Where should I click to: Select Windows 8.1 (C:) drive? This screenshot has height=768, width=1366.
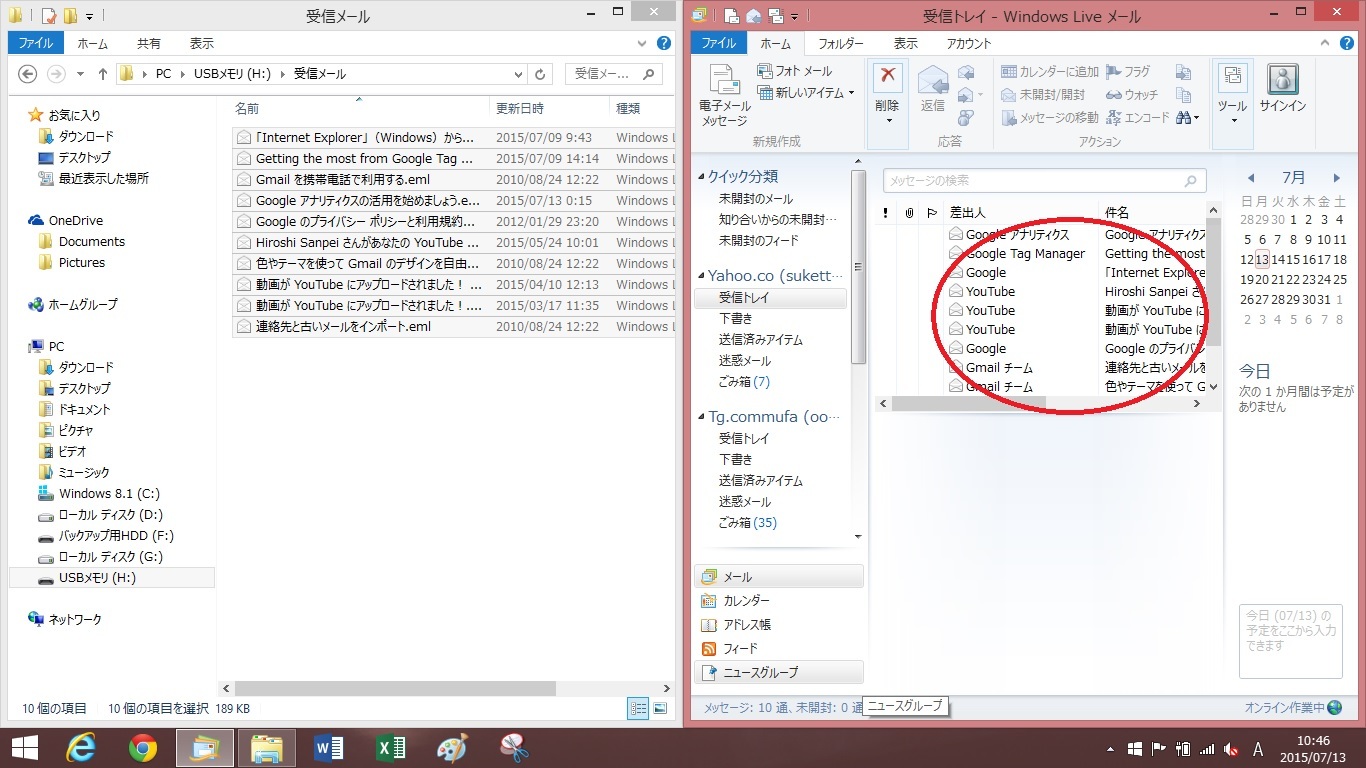pyautogui.click(x=109, y=494)
